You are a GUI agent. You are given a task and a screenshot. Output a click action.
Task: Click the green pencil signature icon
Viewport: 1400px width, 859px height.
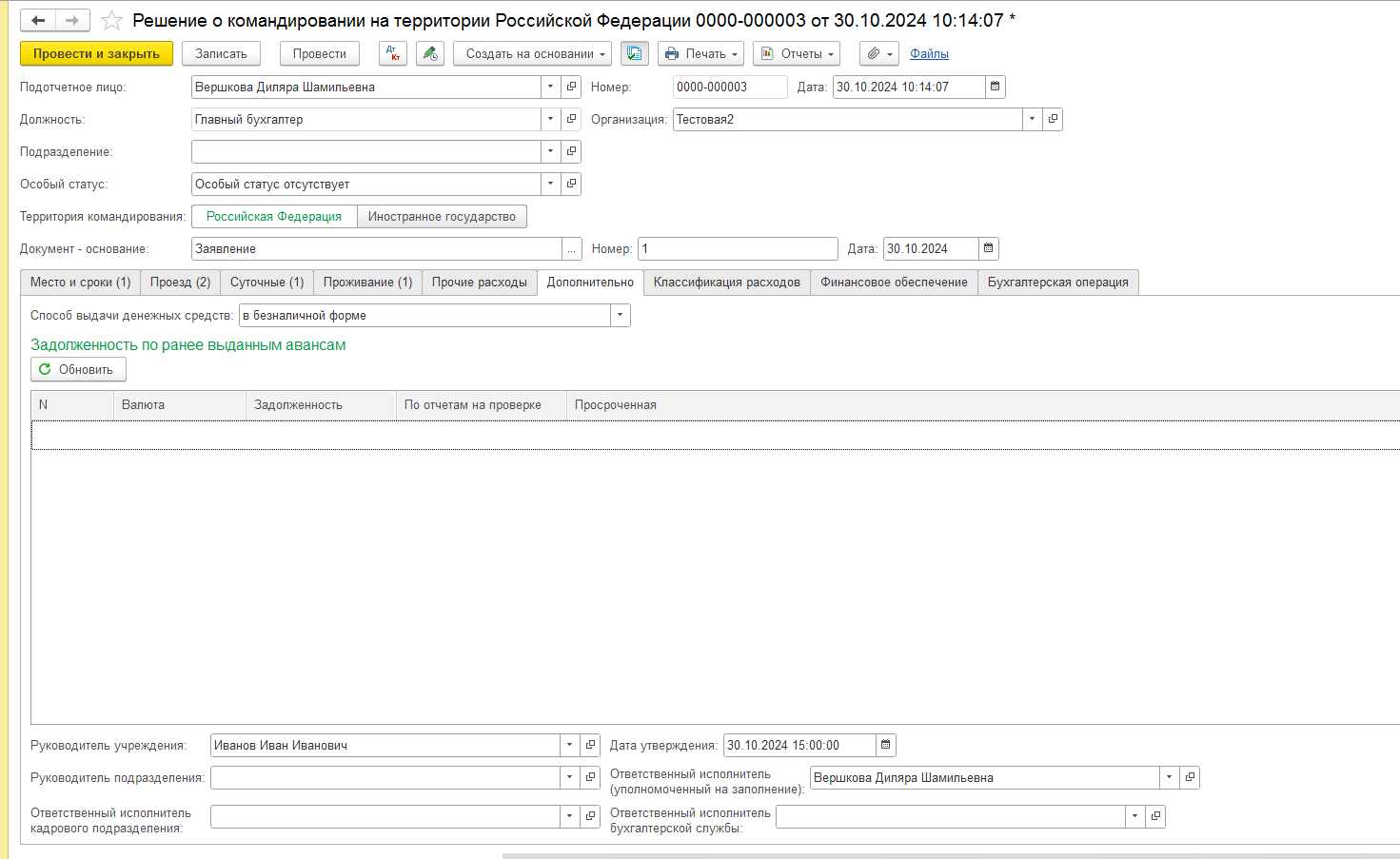coord(430,53)
